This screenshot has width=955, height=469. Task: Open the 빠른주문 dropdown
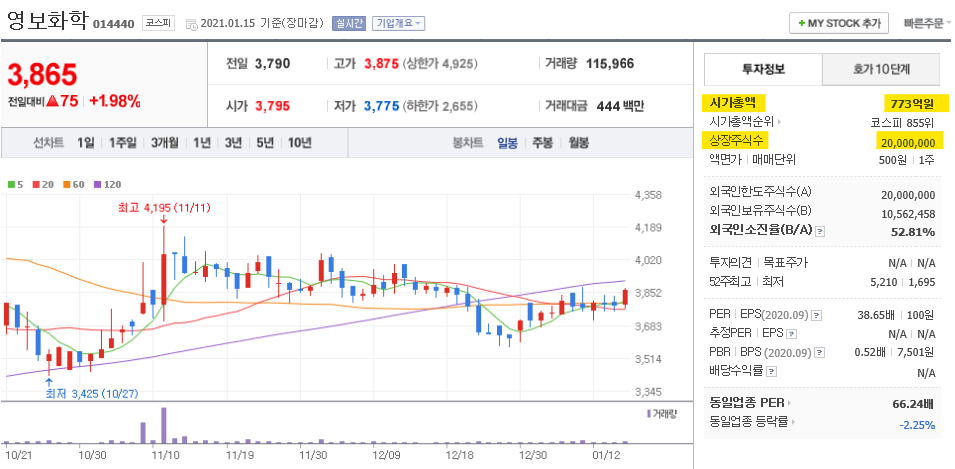927,23
